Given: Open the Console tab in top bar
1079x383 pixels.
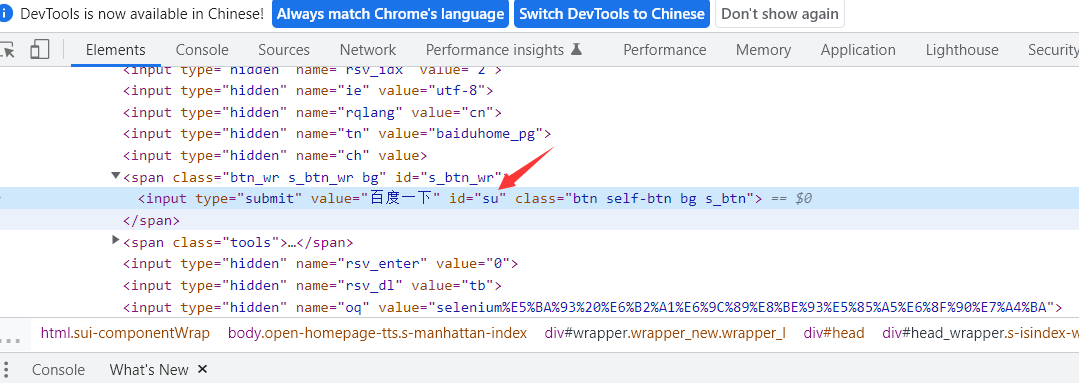Looking at the screenshot, I should [x=202, y=50].
